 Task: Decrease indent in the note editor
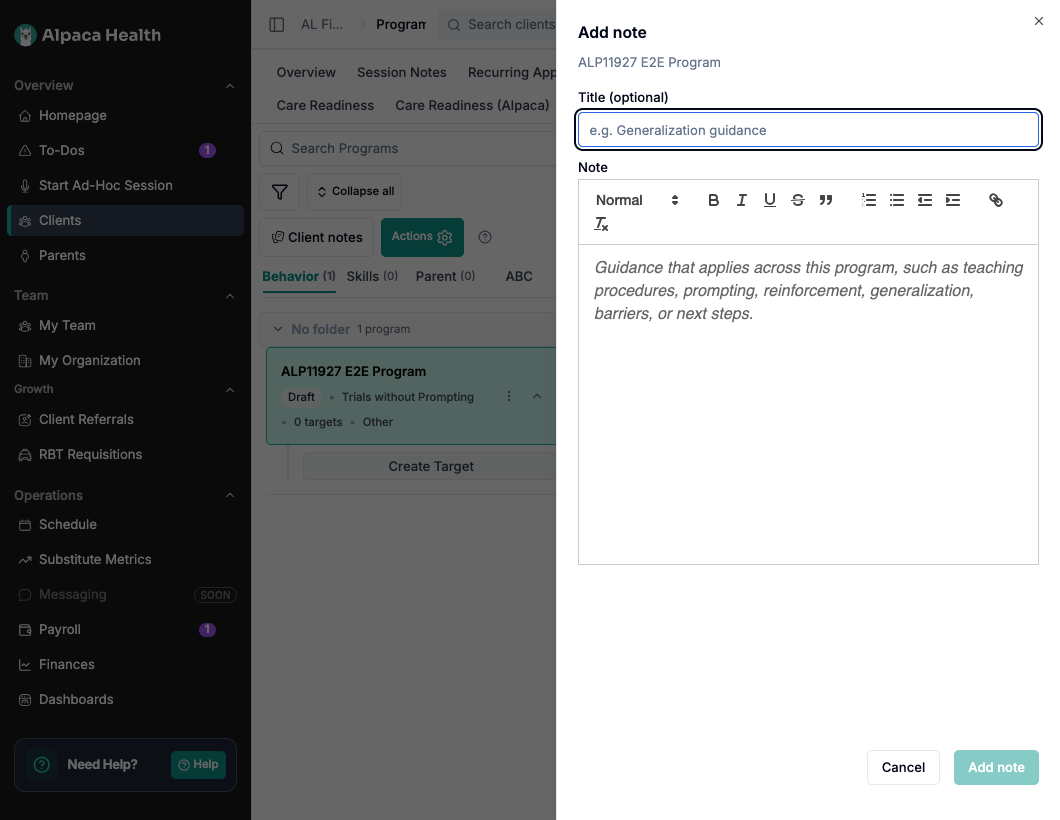pos(925,200)
